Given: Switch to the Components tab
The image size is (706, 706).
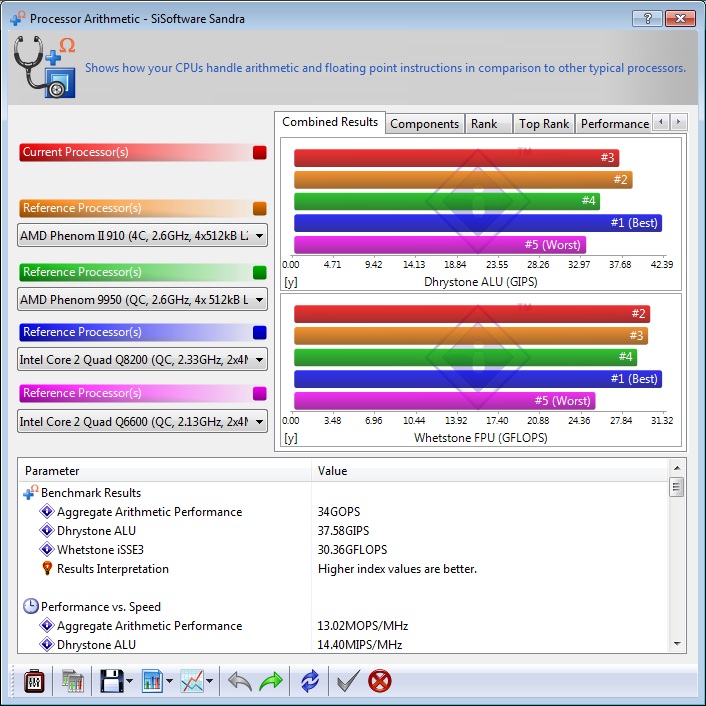Looking at the screenshot, I should click(x=425, y=124).
